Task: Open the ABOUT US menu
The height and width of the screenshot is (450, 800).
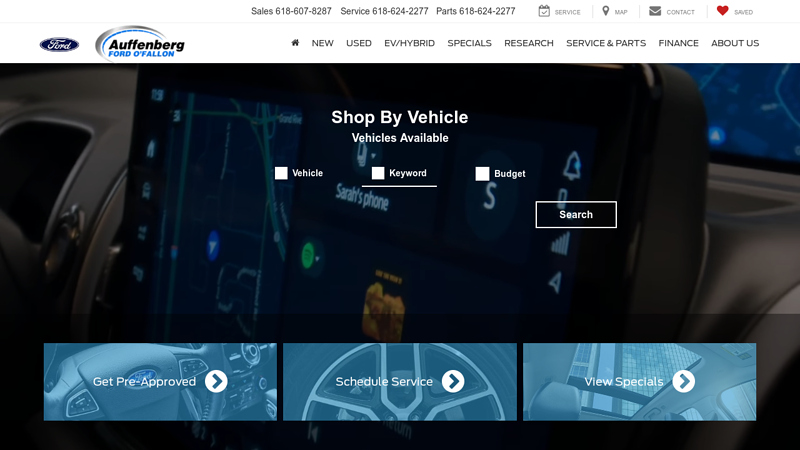Action: [x=735, y=43]
